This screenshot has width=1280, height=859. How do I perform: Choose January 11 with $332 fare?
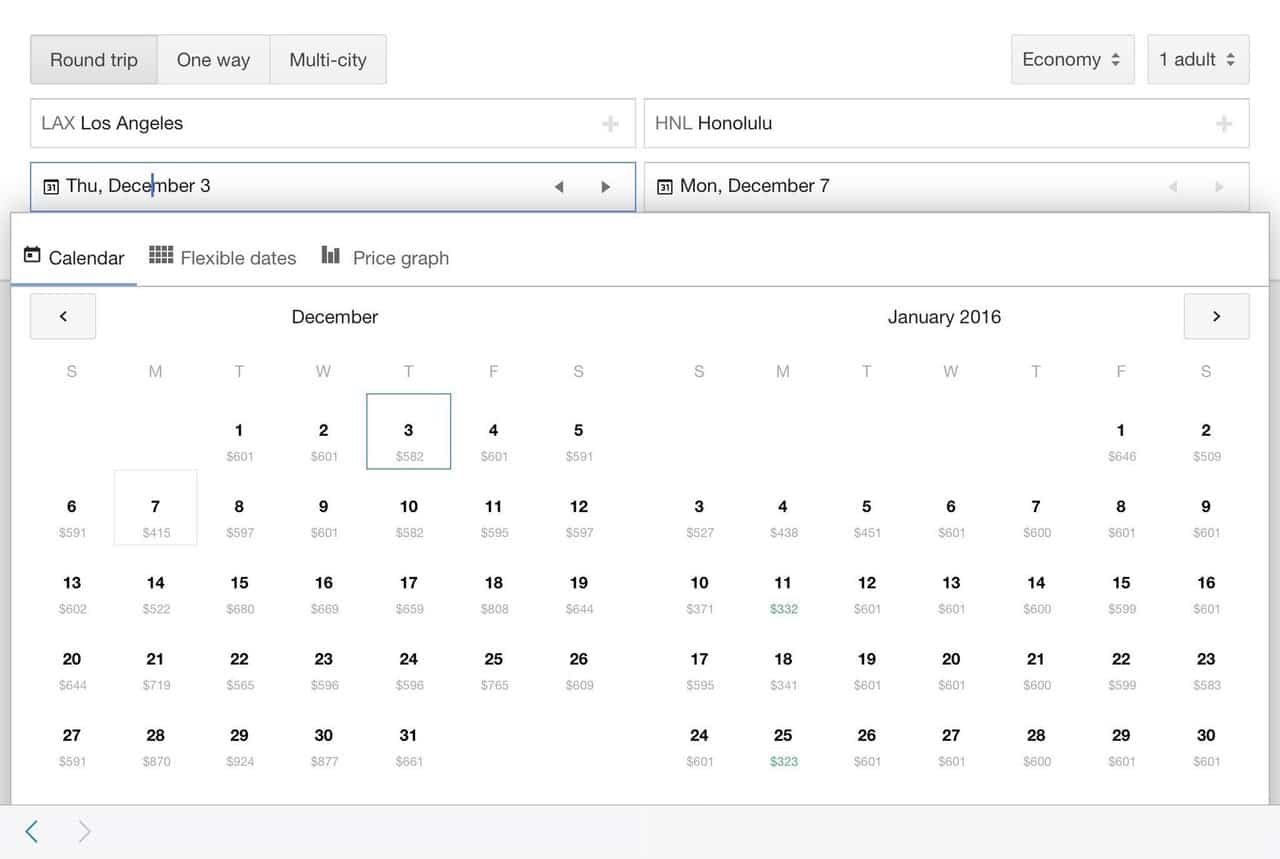[783, 594]
